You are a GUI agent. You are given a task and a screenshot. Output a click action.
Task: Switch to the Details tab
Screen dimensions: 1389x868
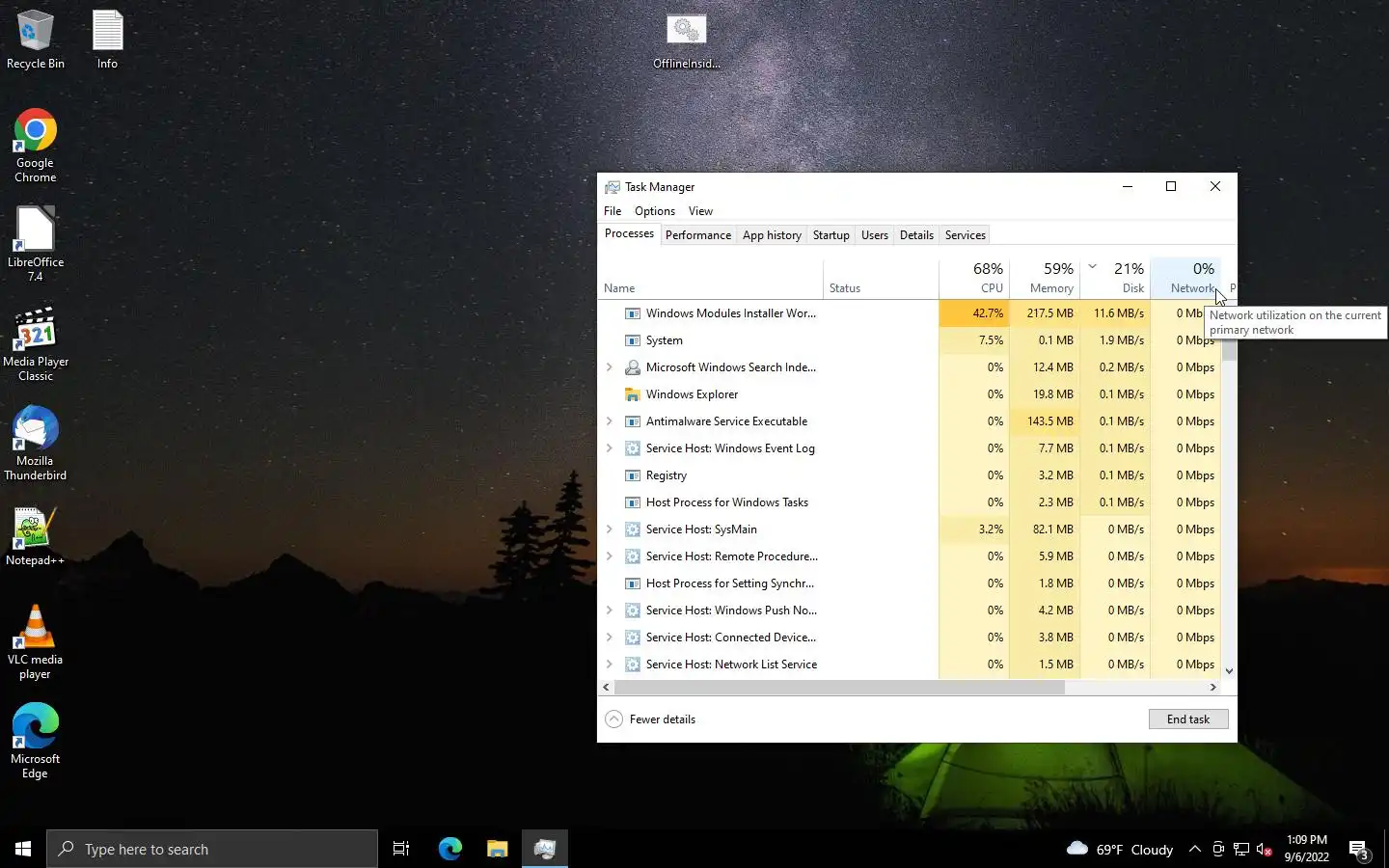(916, 235)
